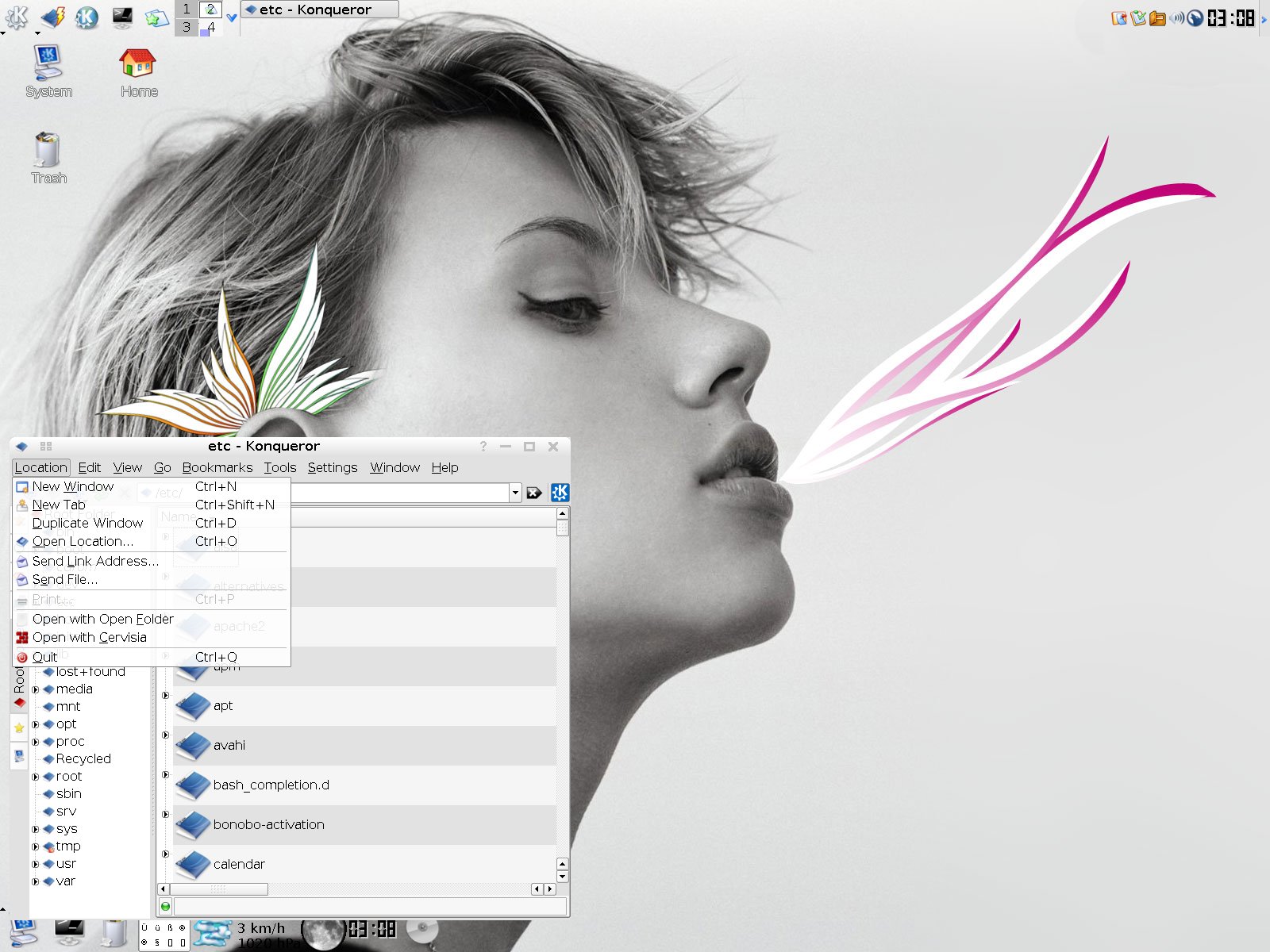Screen dimensions: 1270x952
Task: Open the Home desktop icon
Action: click(x=139, y=71)
